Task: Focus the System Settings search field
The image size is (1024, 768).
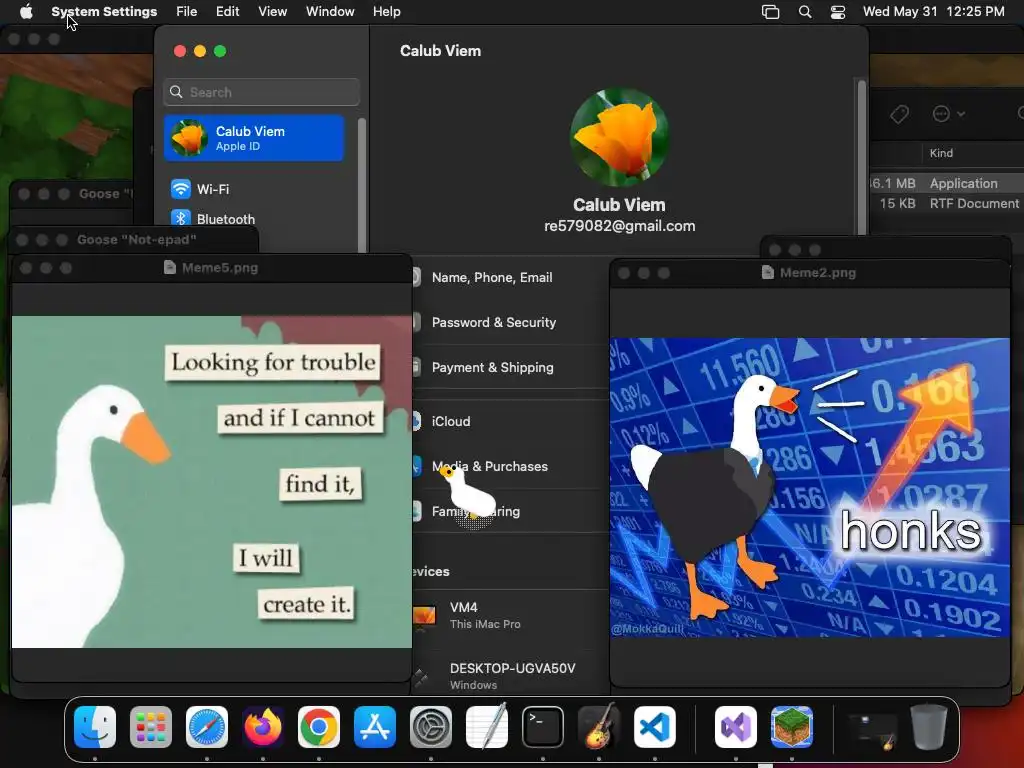Action: click(x=261, y=92)
